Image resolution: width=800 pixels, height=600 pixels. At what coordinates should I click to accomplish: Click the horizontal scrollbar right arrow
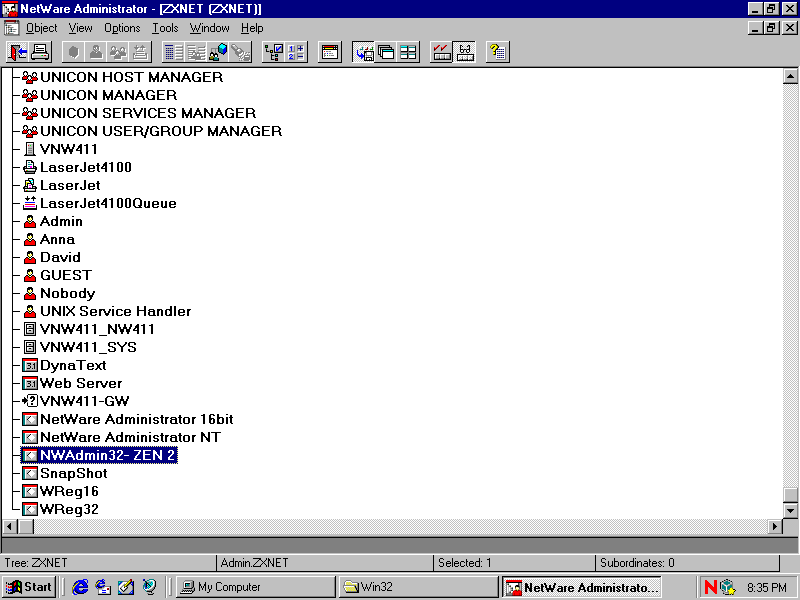click(x=775, y=526)
